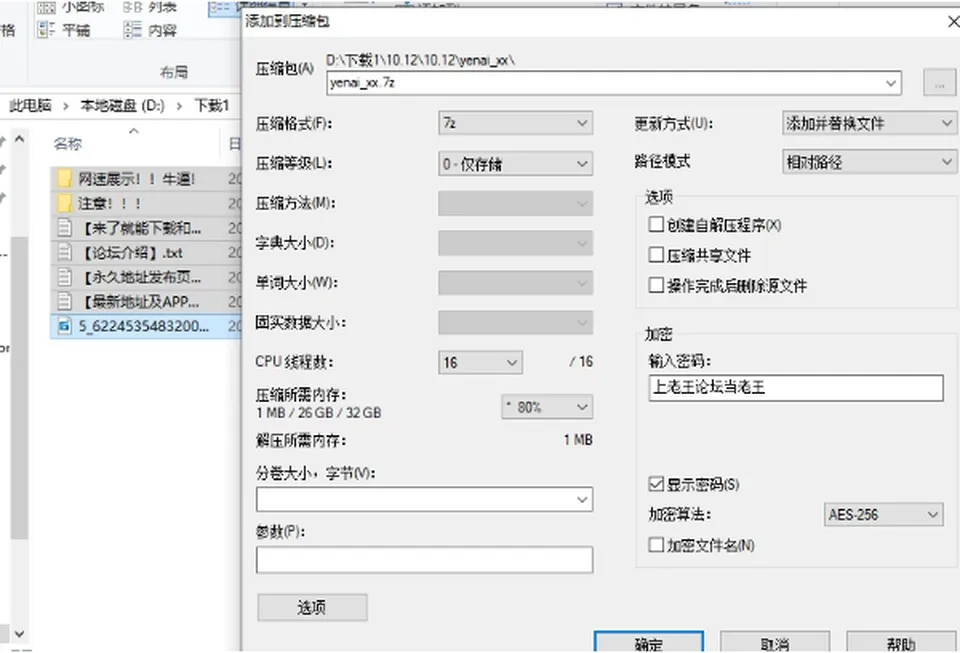The height and width of the screenshot is (653, 960).
Task: Click the 选项 button below 参数 field
Action: pos(312,607)
